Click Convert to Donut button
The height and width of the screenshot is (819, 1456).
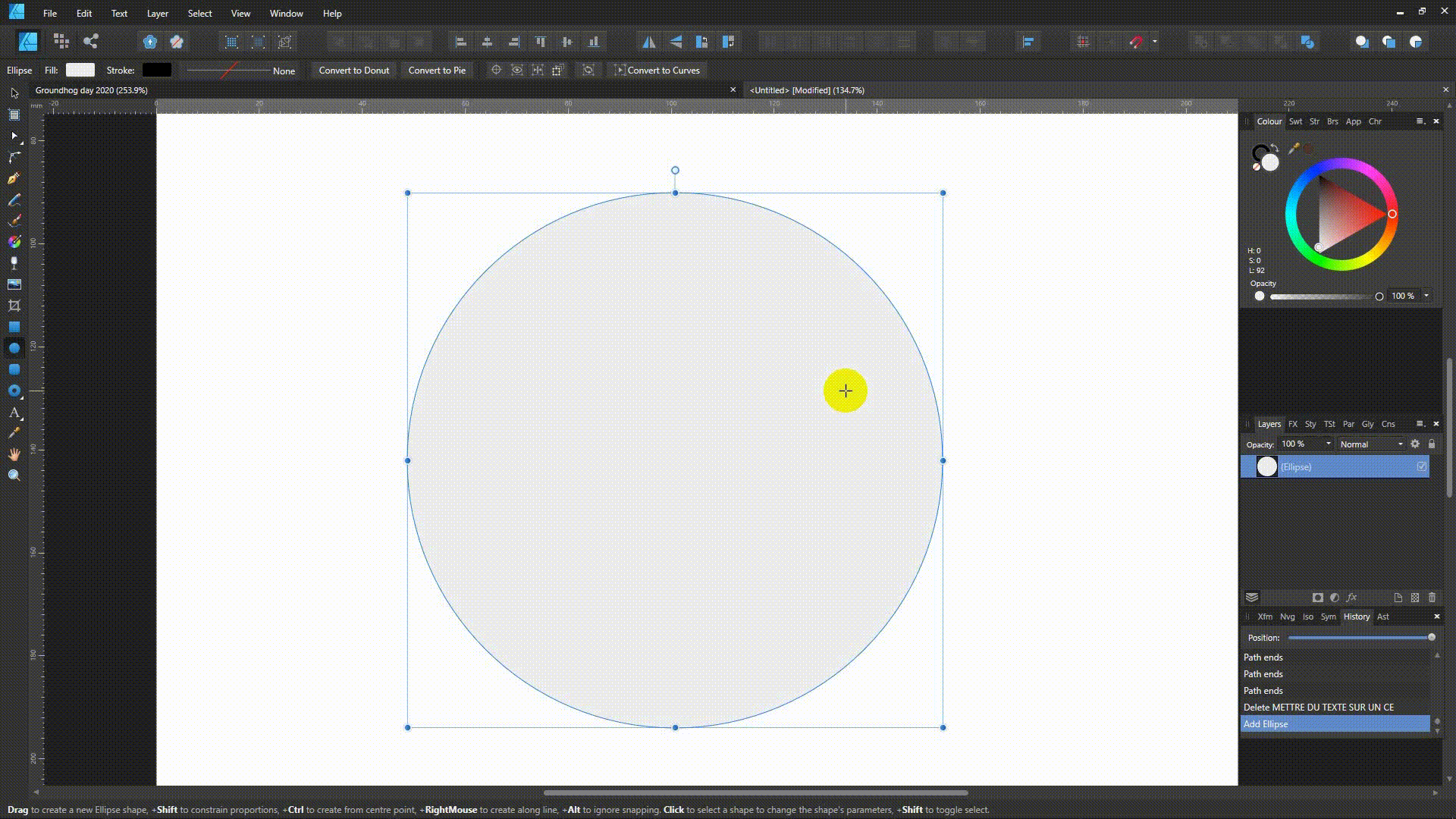tap(353, 71)
